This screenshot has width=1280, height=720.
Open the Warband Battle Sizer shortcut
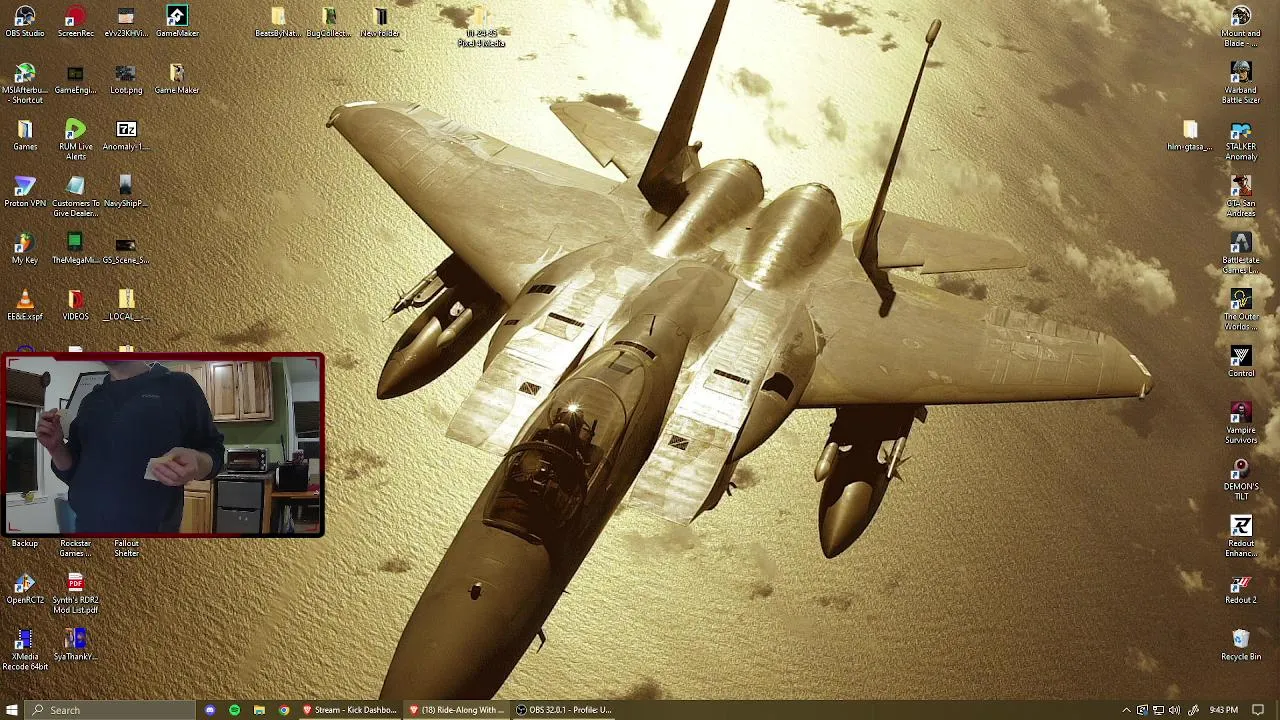[1241, 84]
